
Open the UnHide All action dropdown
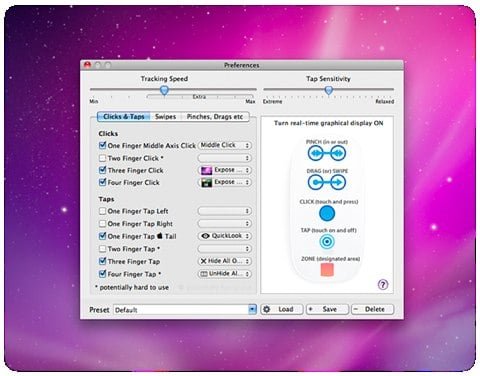pos(225,274)
